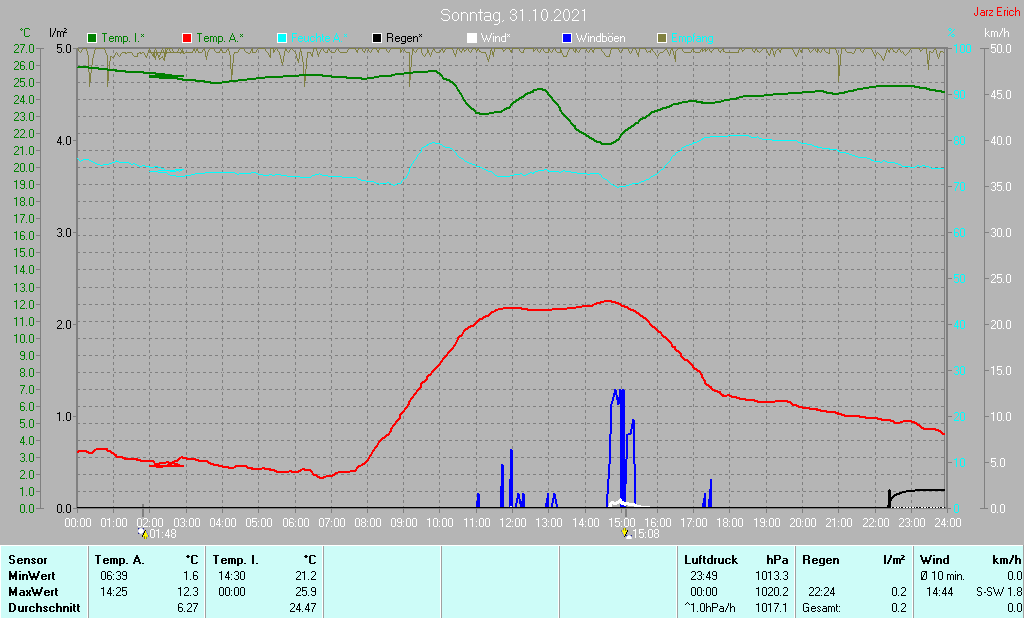1024x618 pixels.
Task: Click the 'Luftdruck' table header
Action: pos(711,560)
